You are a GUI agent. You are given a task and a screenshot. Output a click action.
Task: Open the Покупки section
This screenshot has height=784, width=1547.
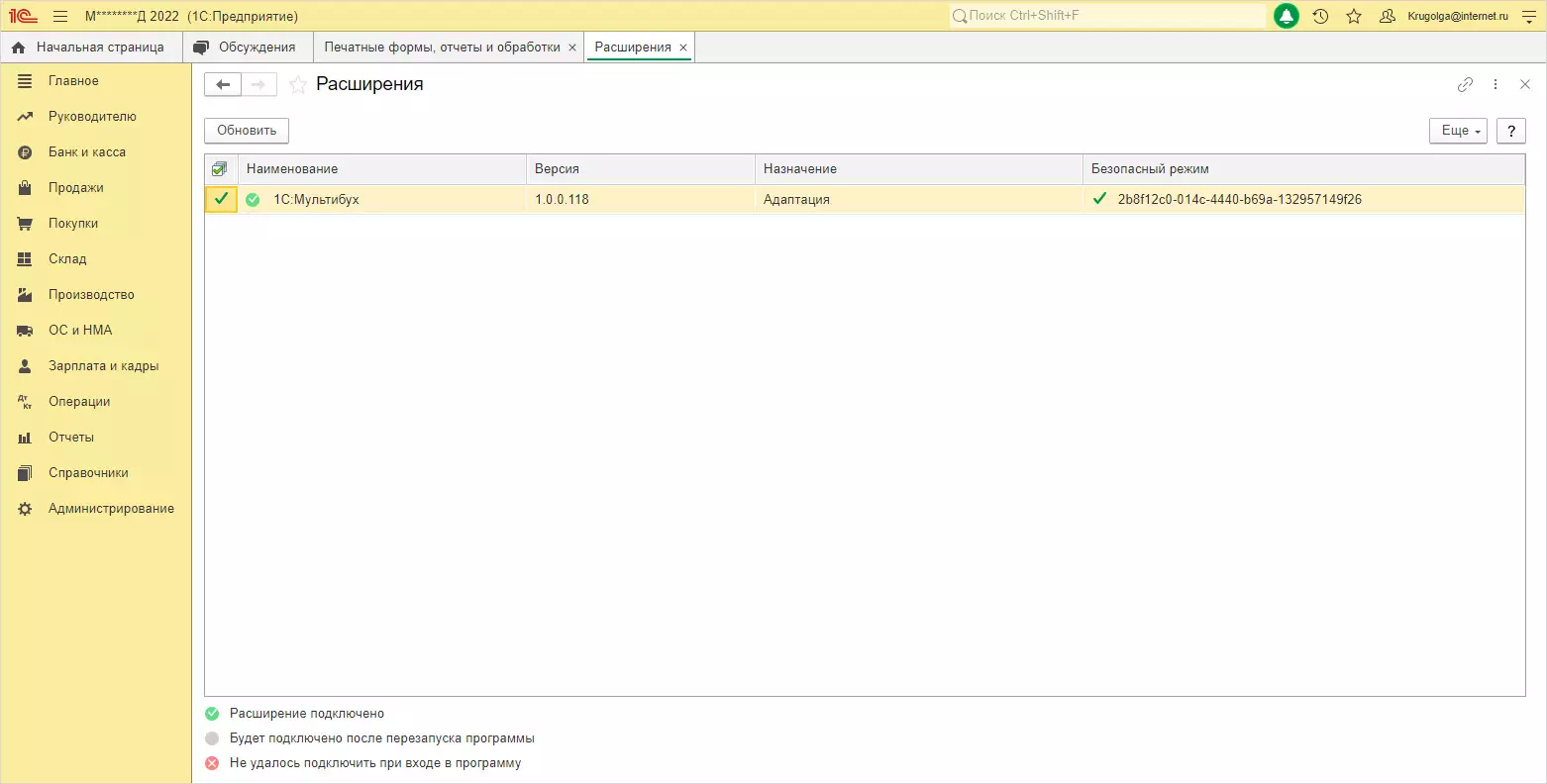click(x=96, y=224)
